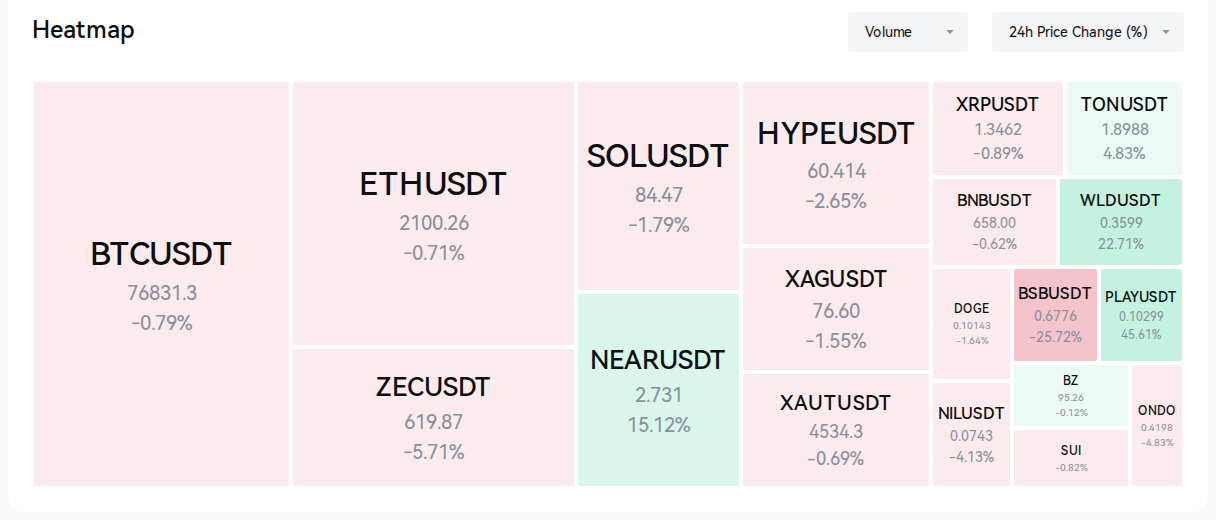Click the ONDO tile
Image resolution: width=1216 pixels, height=520 pixels.
click(x=1157, y=425)
